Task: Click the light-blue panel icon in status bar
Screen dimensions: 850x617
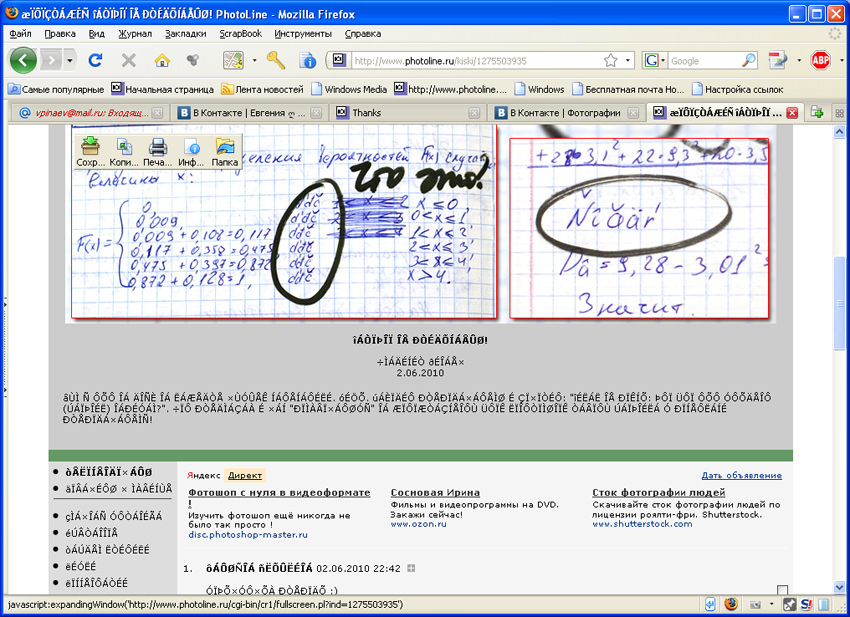Action: pos(823,604)
